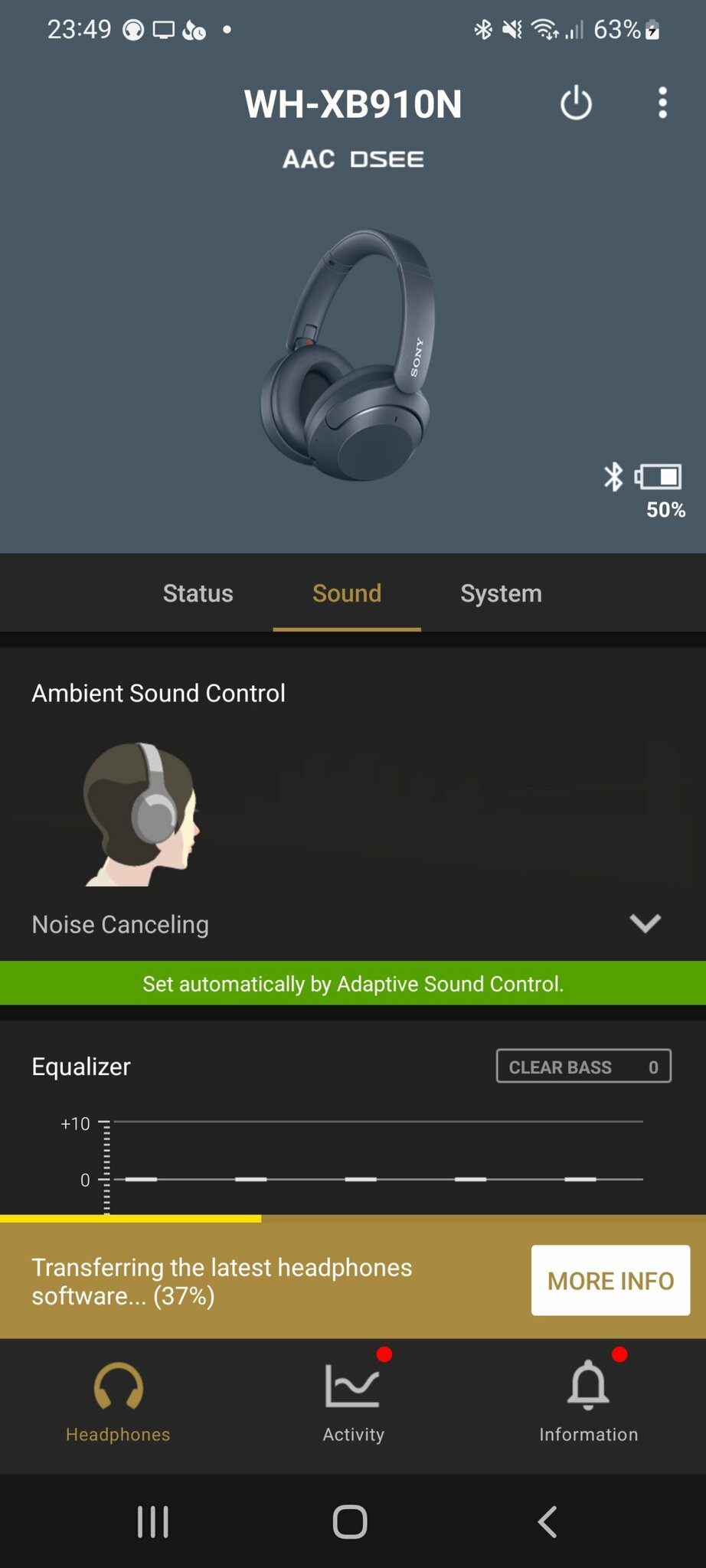
Task: Select the Headphones bottom navigation icon
Action: 118,1387
